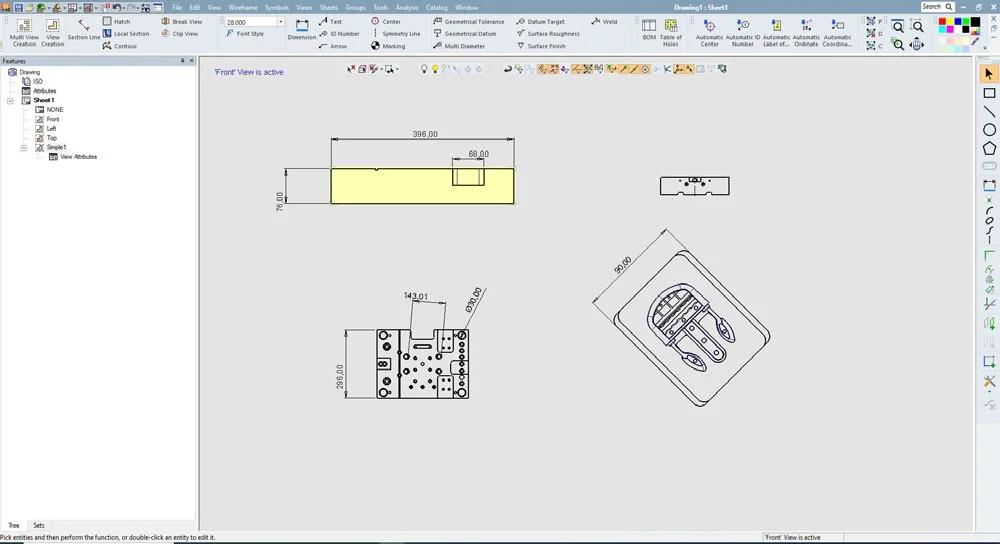This screenshot has width=1000, height=544.
Task: Create a BOM table
Action: pos(649,30)
